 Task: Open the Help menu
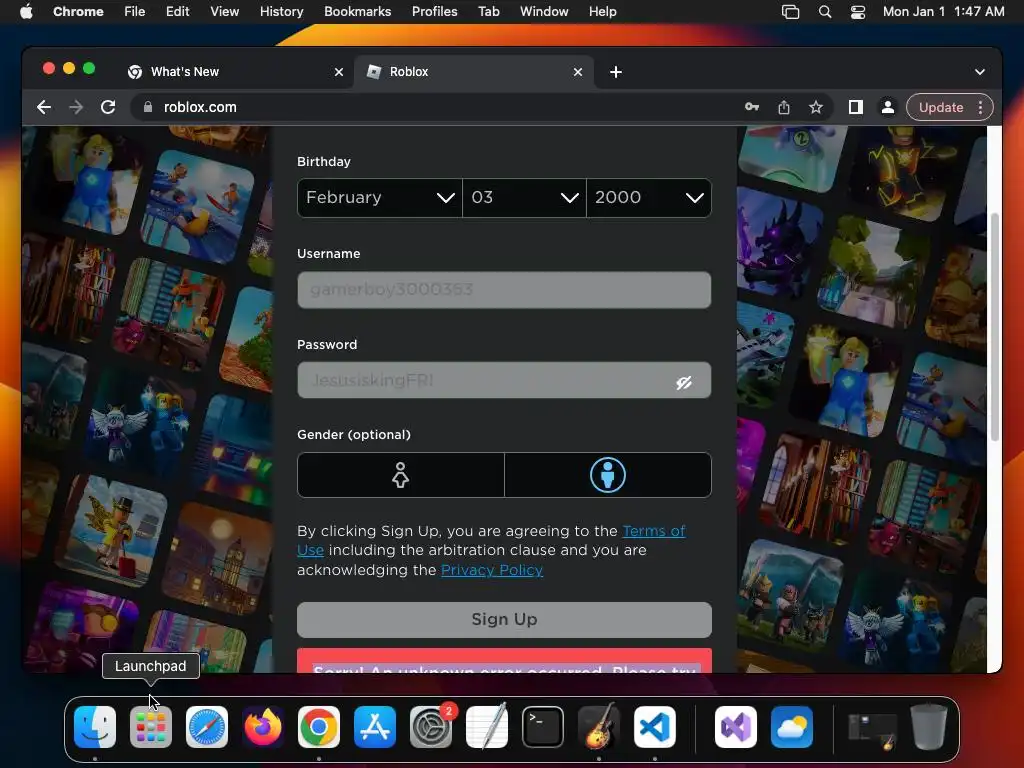click(602, 12)
